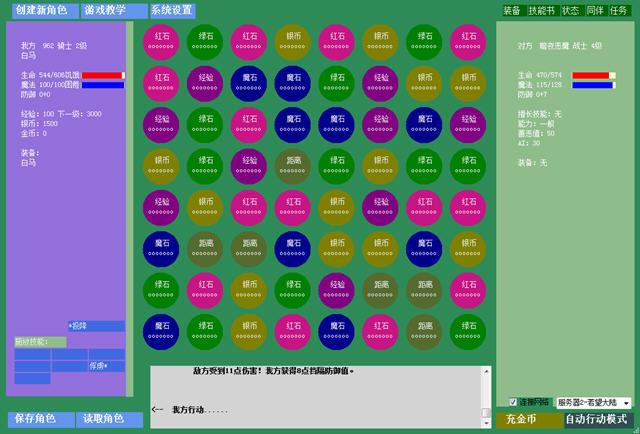Select the 红石 gem in the third row
640x434 pixels.
pos(248,121)
